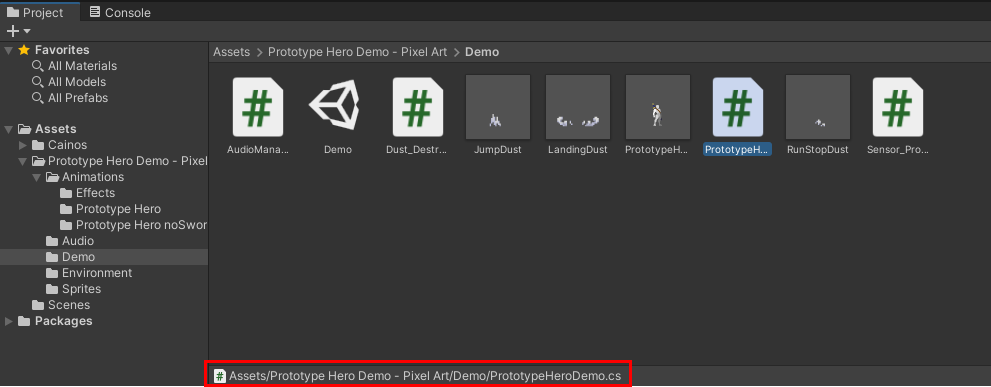
Task: Expand the Packages folder
Action: [8, 321]
